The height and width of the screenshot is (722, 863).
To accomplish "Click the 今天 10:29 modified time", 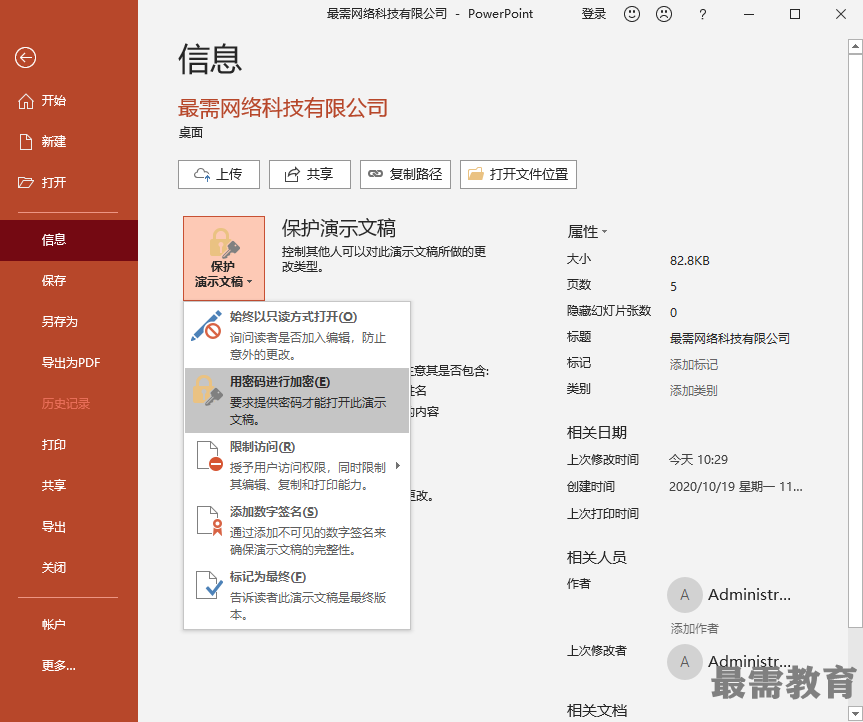I will 698,460.
